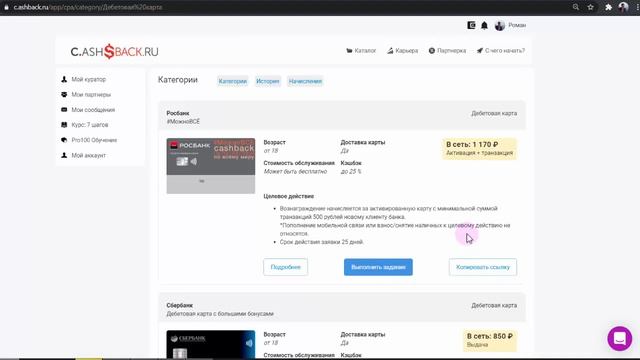The height and width of the screenshot is (360, 640).
Task: Open the С чего начать? link
Action: click(x=501, y=51)
